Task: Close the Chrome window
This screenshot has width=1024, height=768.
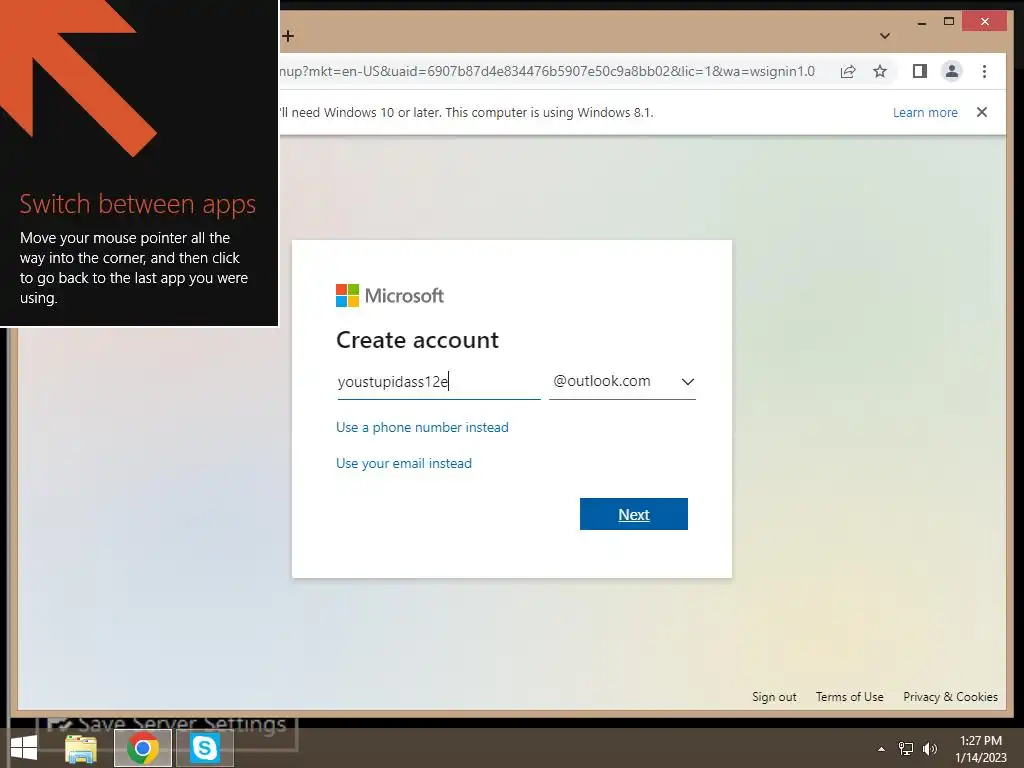Action: click(x=985, y=22)
